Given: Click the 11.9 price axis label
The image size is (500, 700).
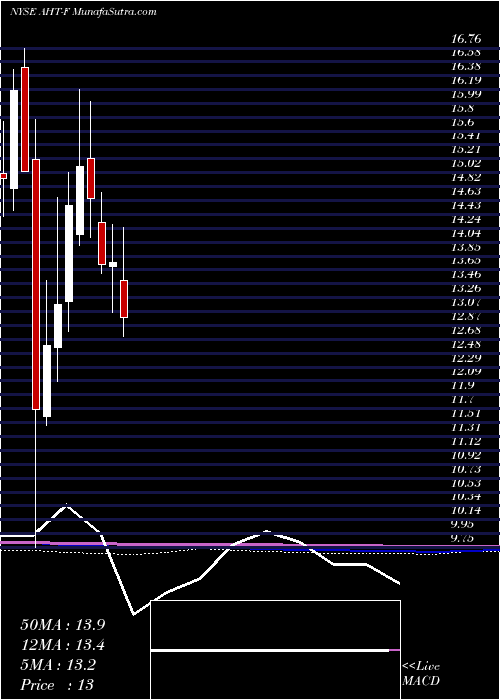Looking at the screenshot, I should (463, 386).
